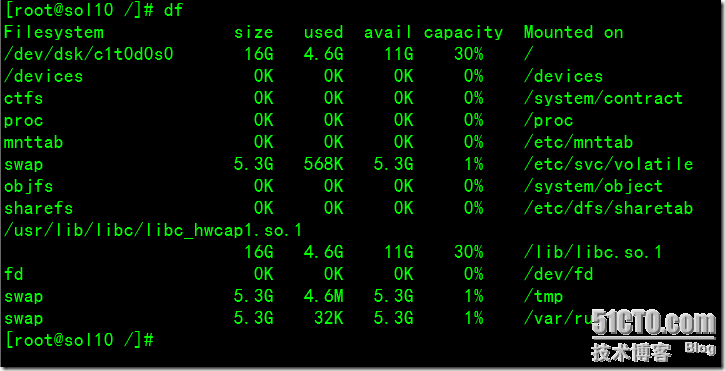Click the /etc/svc/volatile mount point

(608, 164)
